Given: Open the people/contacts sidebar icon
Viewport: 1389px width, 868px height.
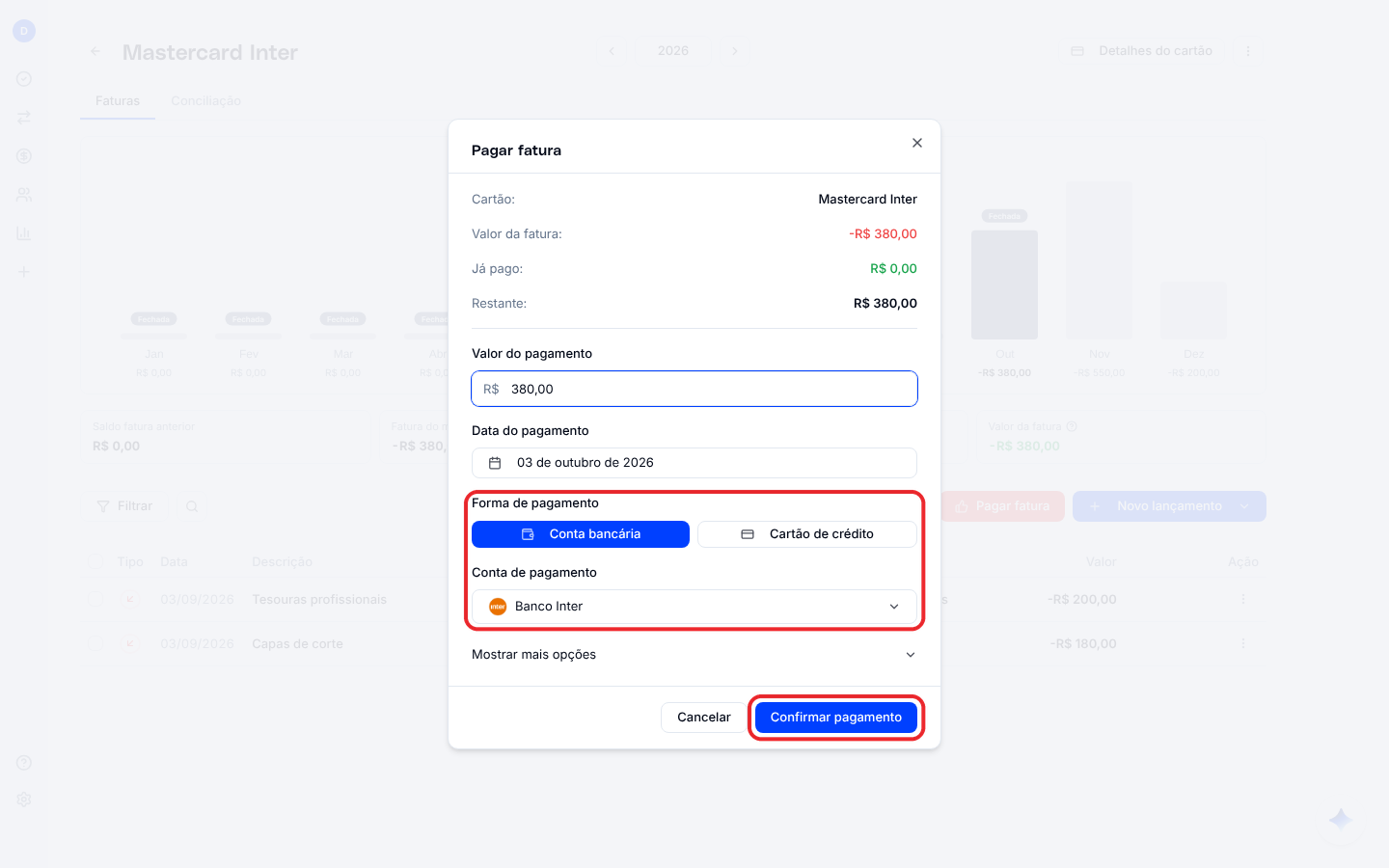Looking at the screenshot, I should pyautogui.click(x=24, y=195).
